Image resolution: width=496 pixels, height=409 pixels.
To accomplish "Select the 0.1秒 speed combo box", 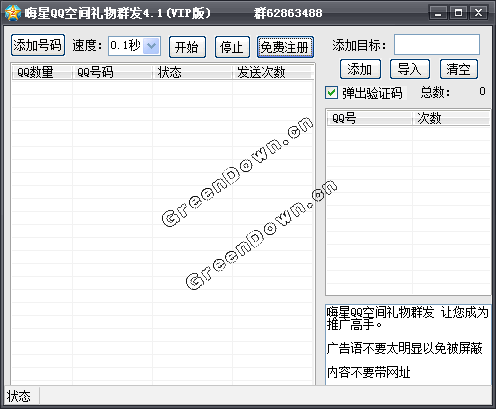I will pyautogui.click(x=134, y=46).
